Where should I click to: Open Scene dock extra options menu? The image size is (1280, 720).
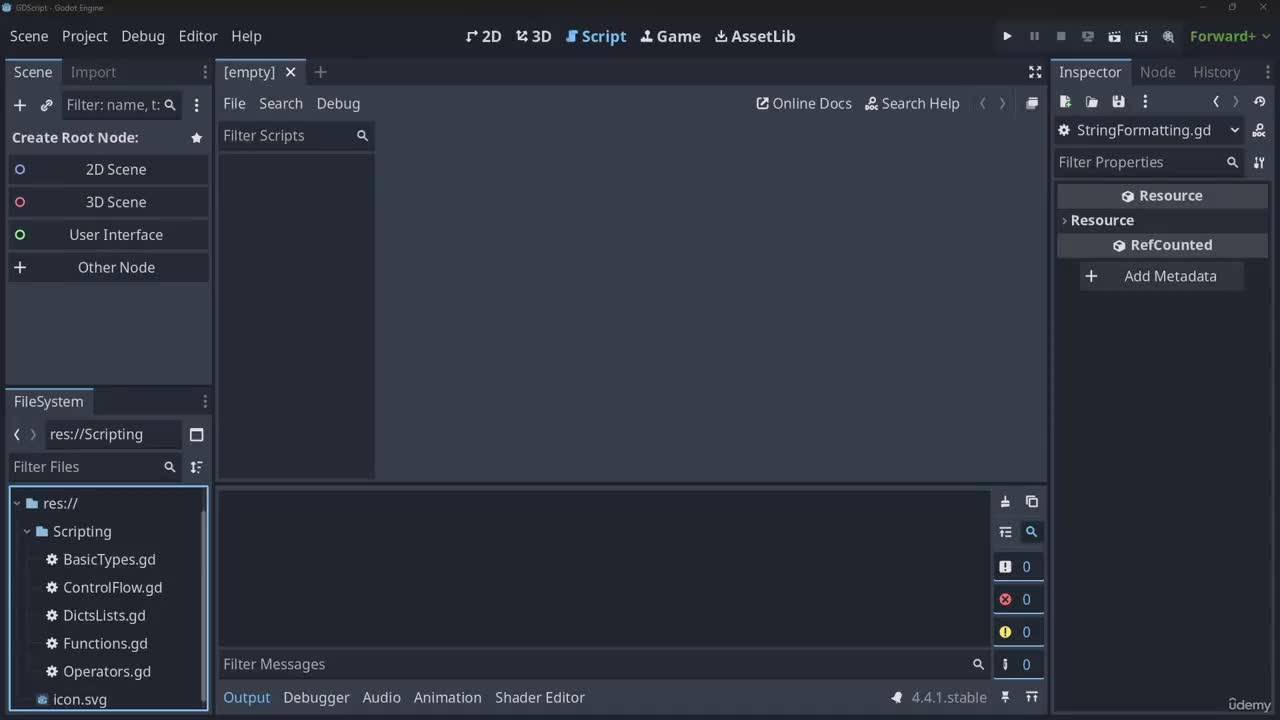[196, 105]
